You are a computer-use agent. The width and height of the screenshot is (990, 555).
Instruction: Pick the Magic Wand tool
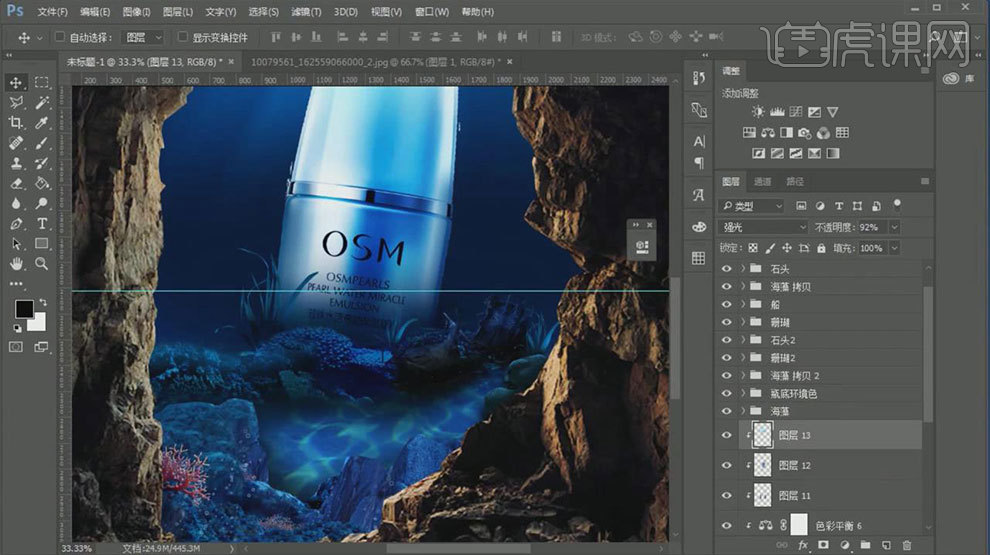42,103
